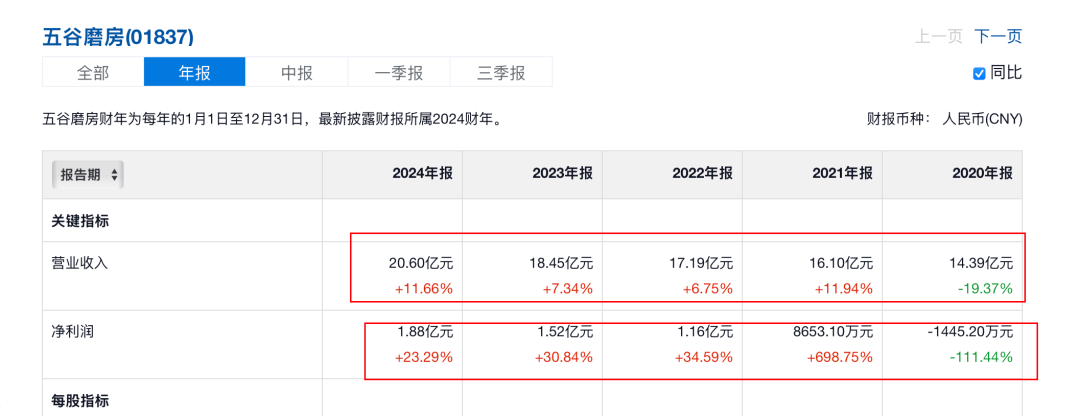
Task: Click net profit 1.16亿元
Action: (707, 332)
